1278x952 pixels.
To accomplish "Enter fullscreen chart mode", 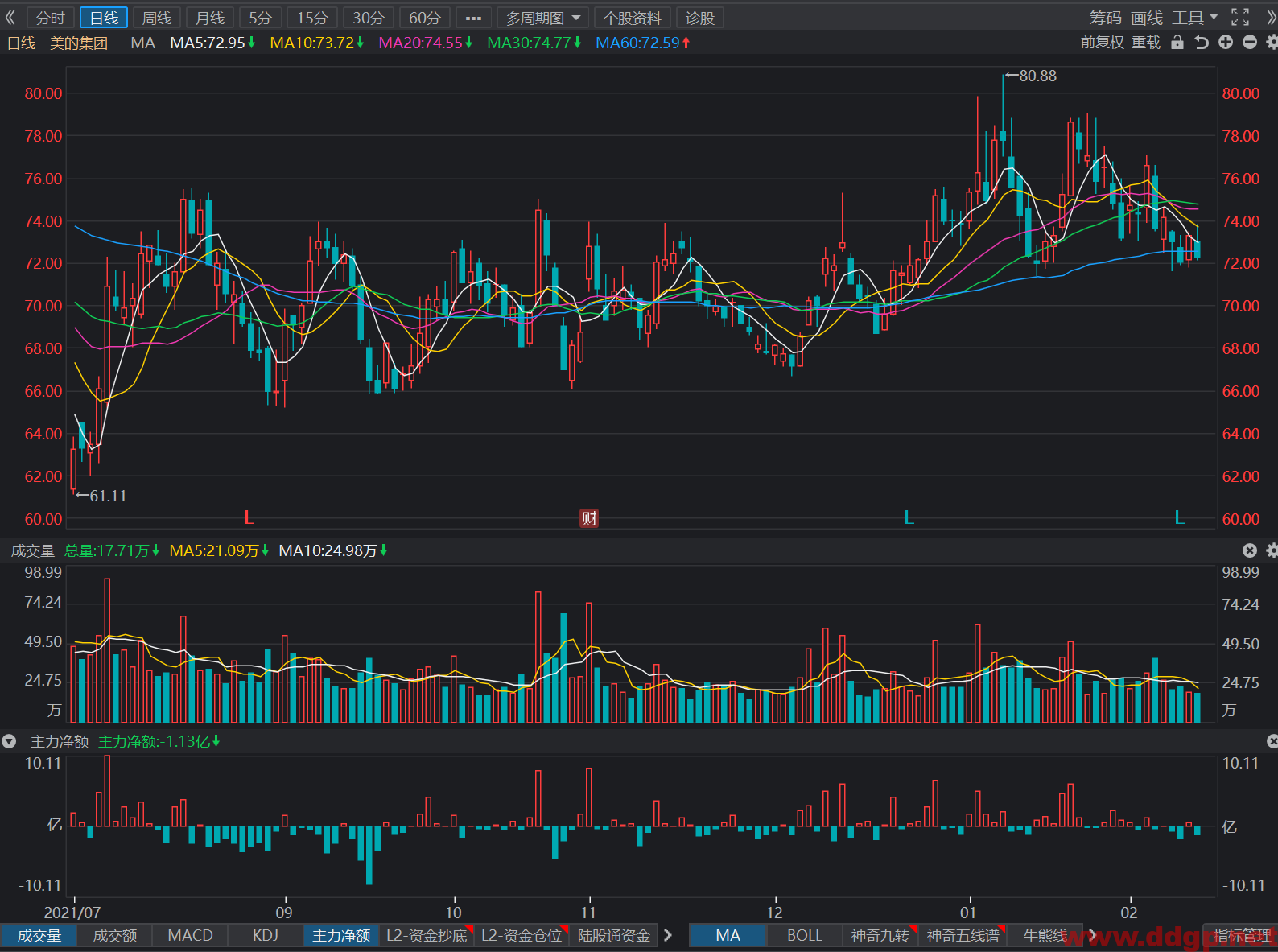I will click(1240, 18).
